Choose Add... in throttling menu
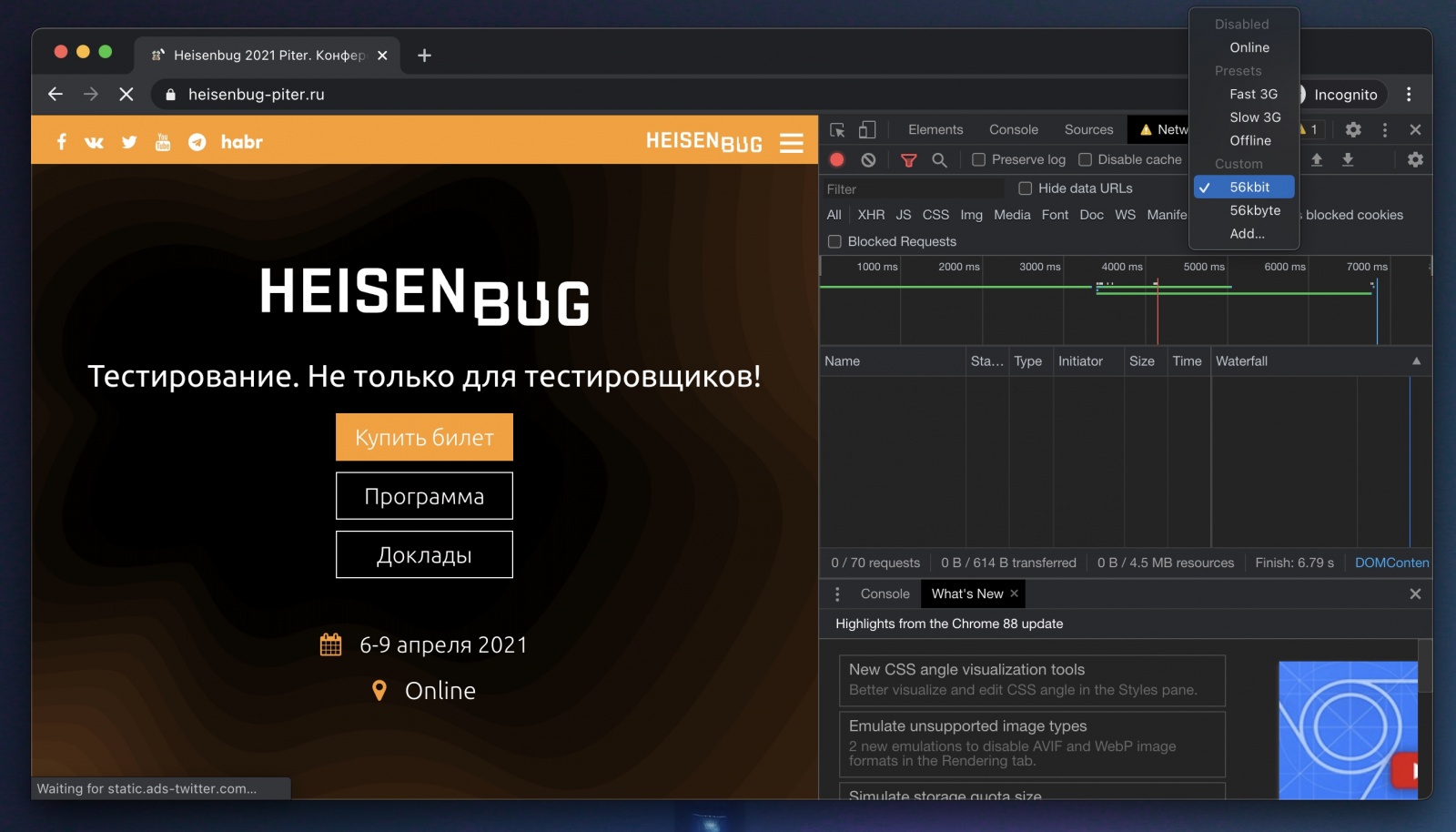 (x=1245, y=234)
